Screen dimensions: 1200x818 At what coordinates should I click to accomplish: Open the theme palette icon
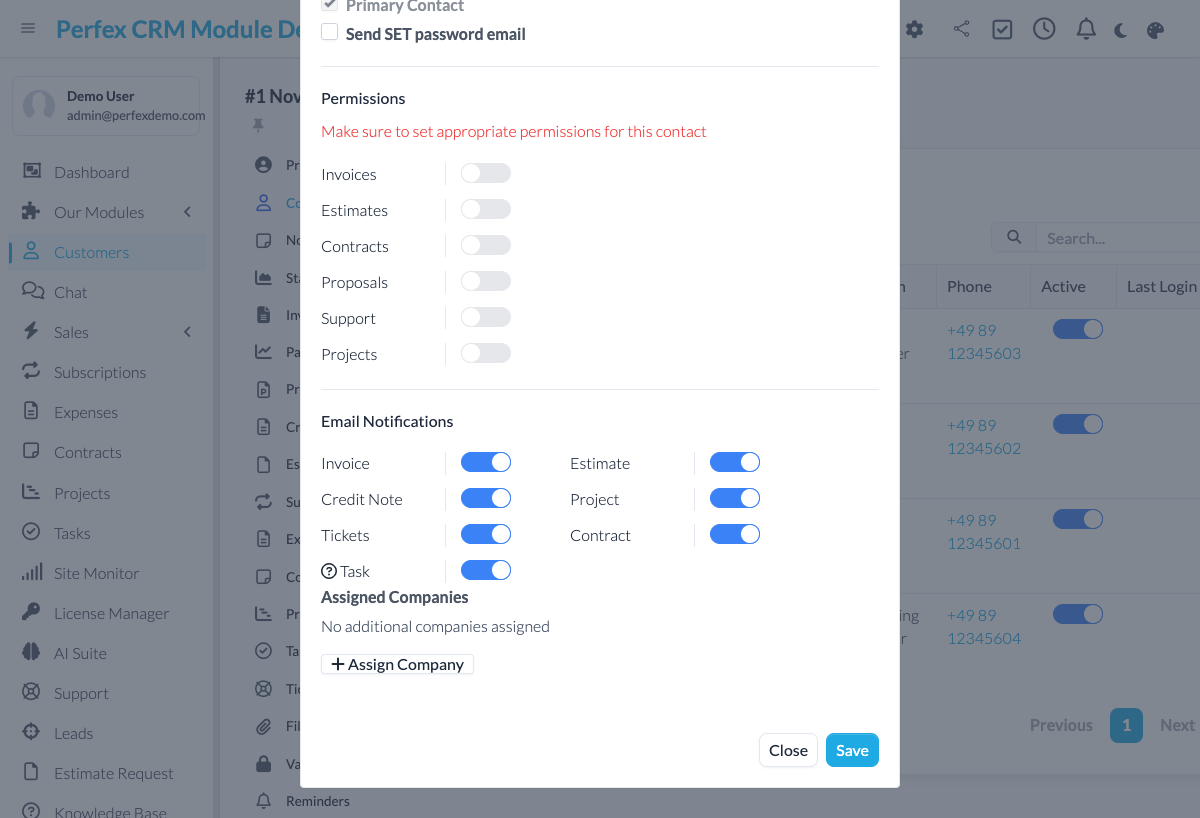tap(1155, 30)
